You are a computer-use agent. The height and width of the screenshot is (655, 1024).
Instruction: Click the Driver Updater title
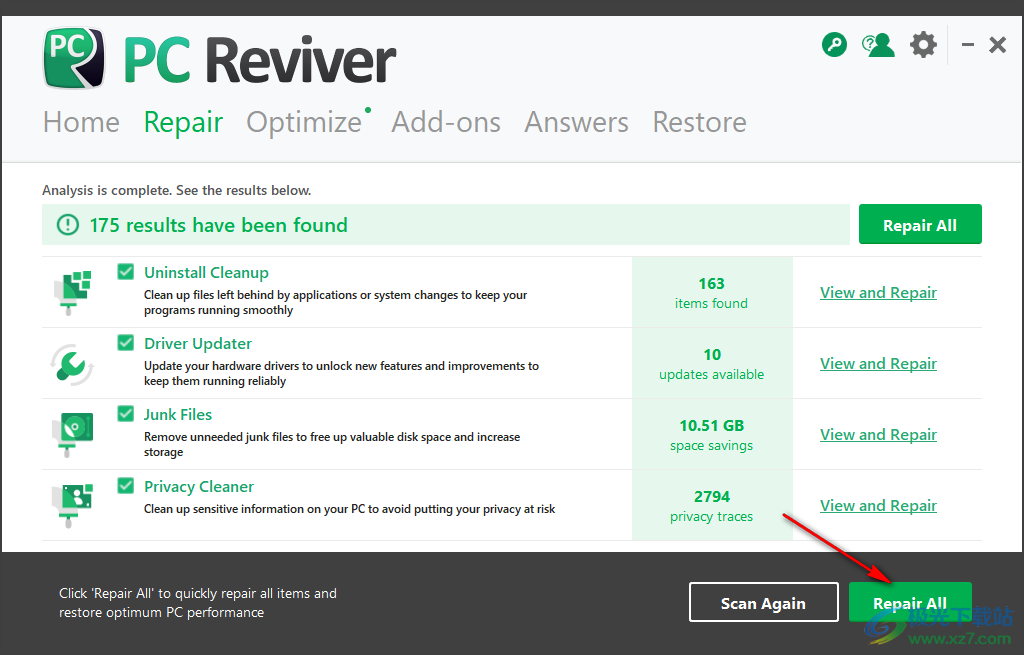198,343
